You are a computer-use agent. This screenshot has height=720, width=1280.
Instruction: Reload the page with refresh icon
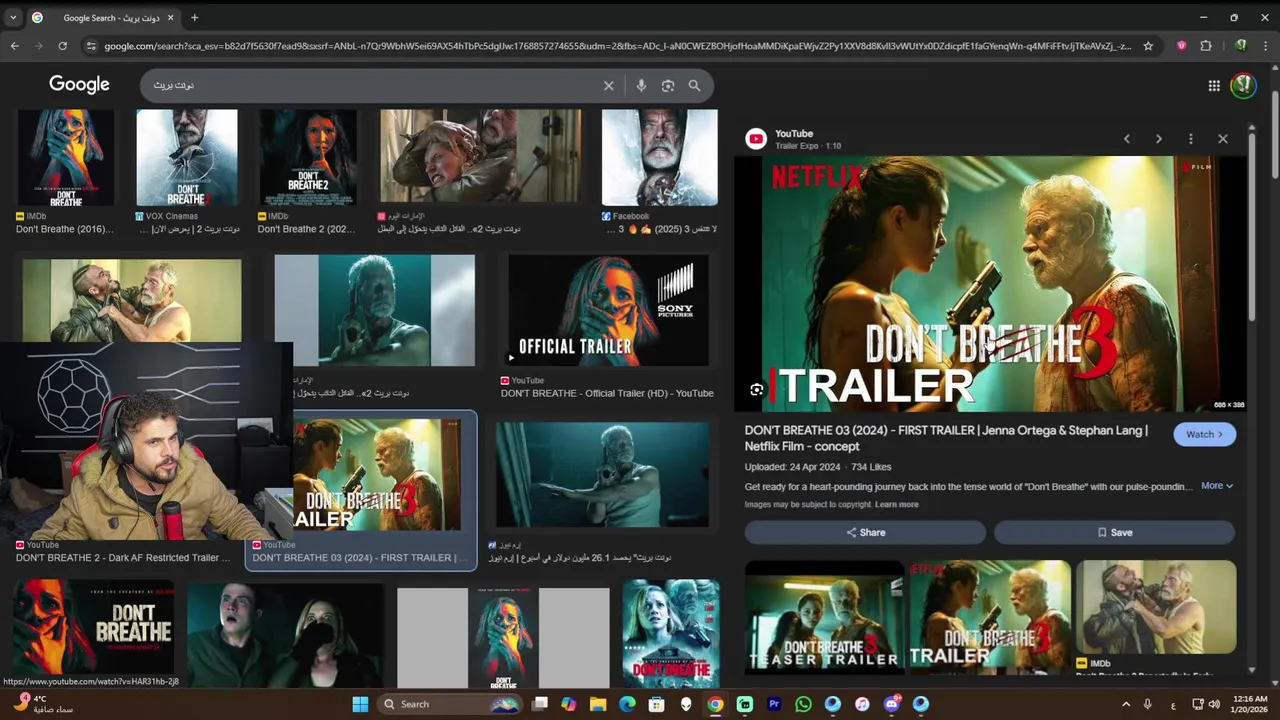click(62, 46)
